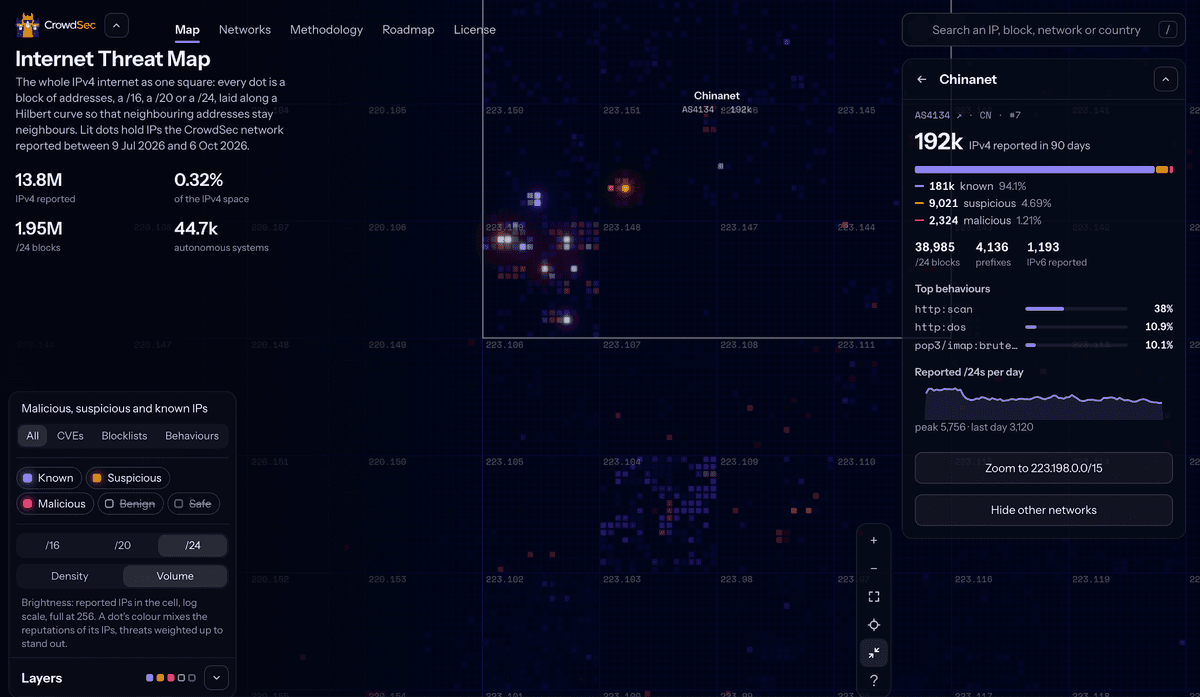
Task: Toggle the Known reputation chip
Action: 49,478
